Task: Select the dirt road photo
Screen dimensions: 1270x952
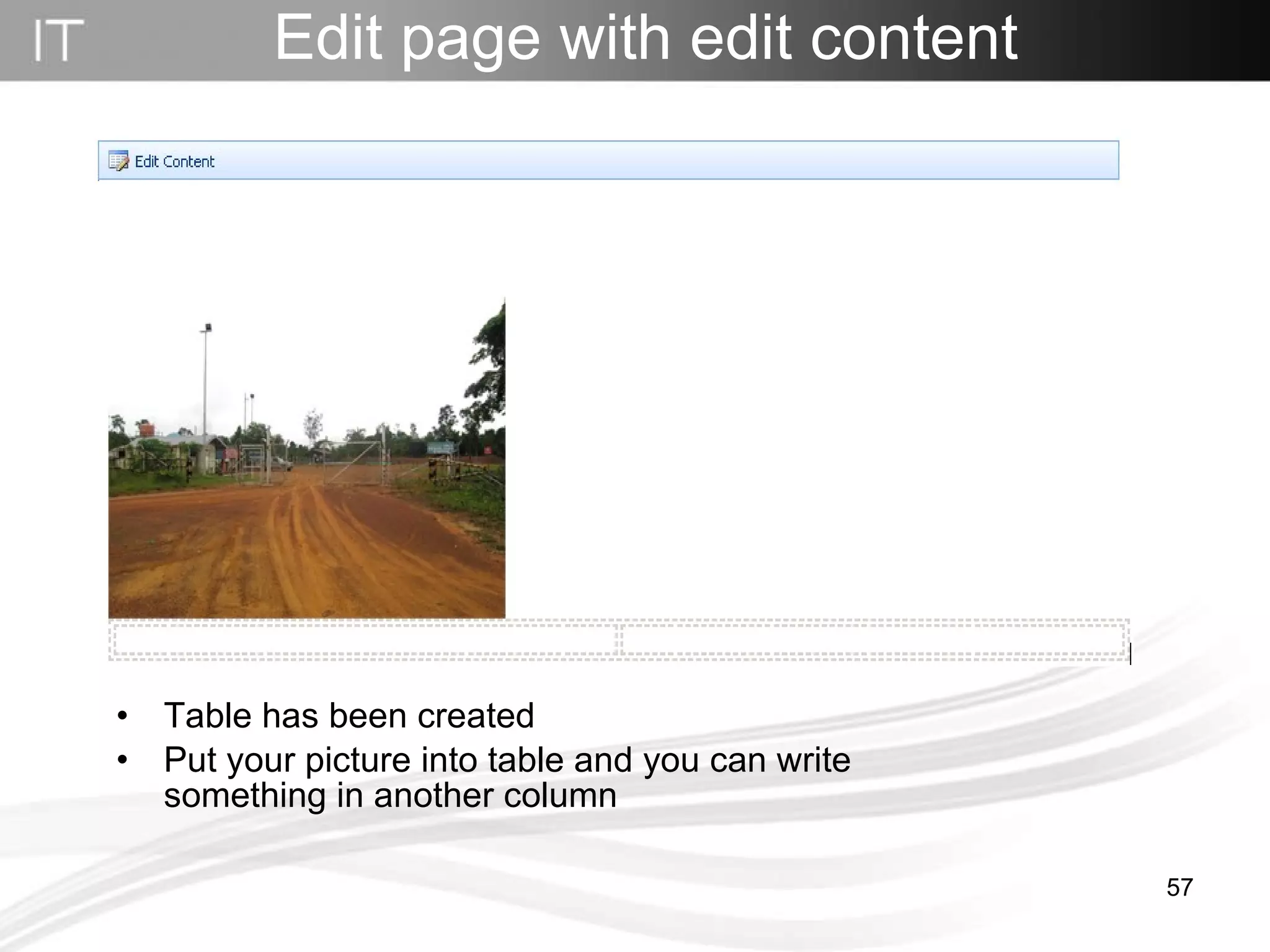Action: [306, 457]
